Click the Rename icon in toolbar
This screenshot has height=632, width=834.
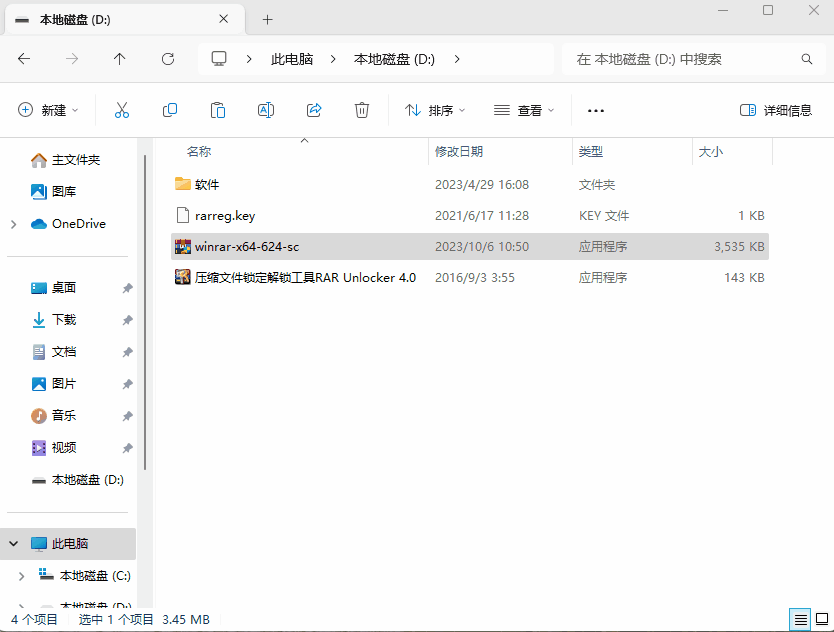(266, 110)
